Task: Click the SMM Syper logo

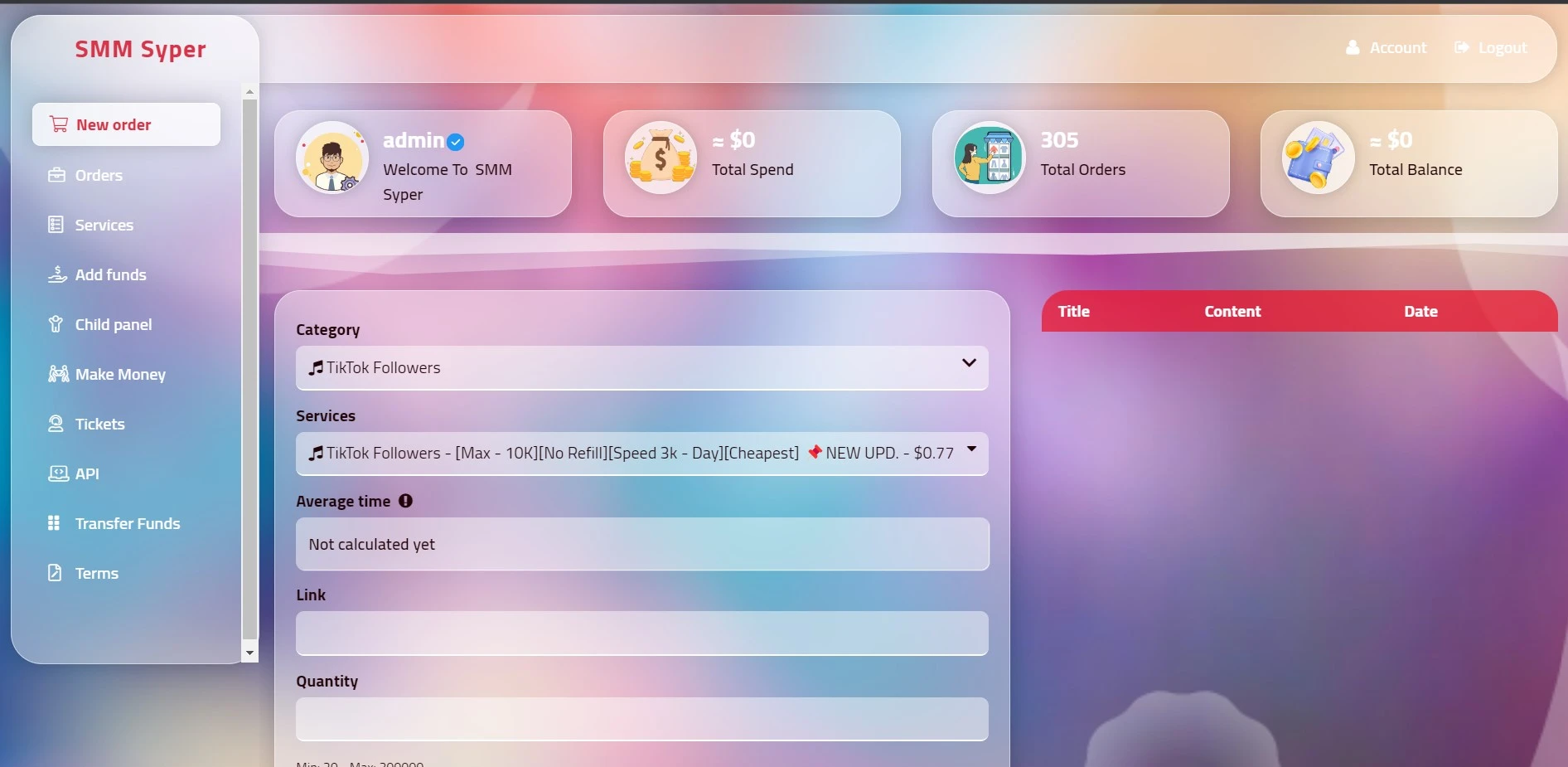Action: click(x=141, y=50)
